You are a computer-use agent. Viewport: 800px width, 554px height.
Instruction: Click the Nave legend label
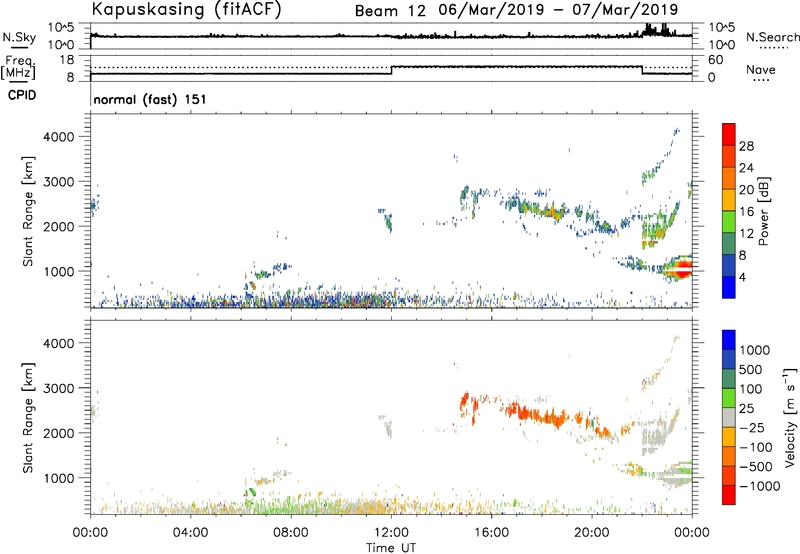click(x=761, y=70)
